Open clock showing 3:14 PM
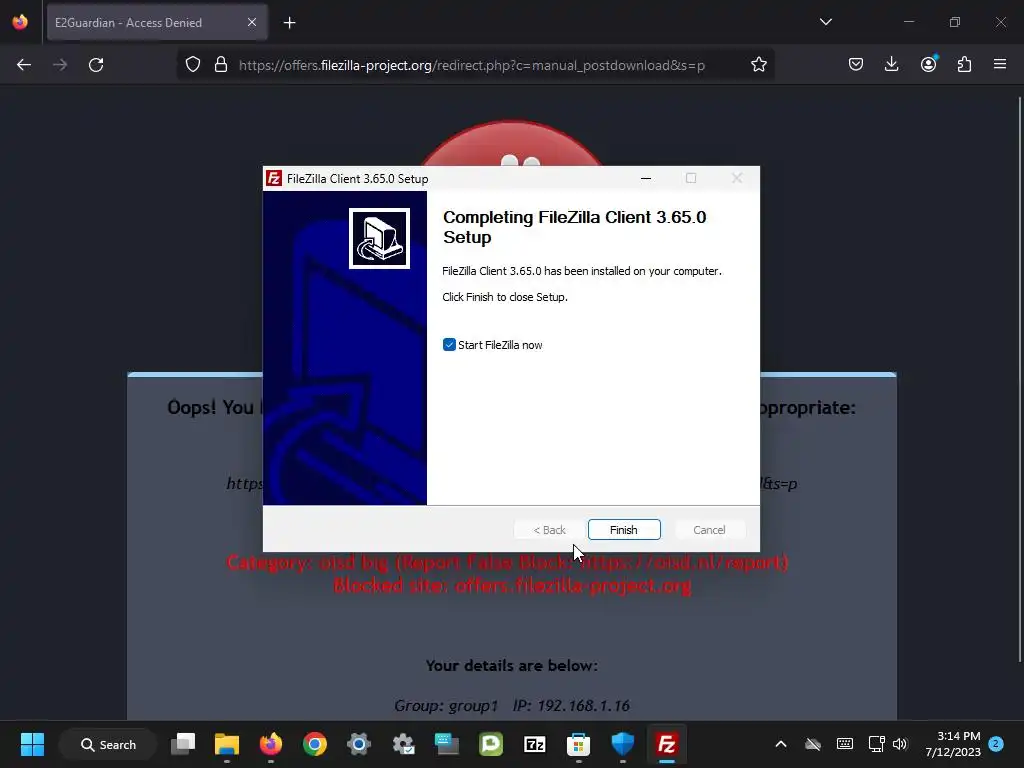 point(953,744)
